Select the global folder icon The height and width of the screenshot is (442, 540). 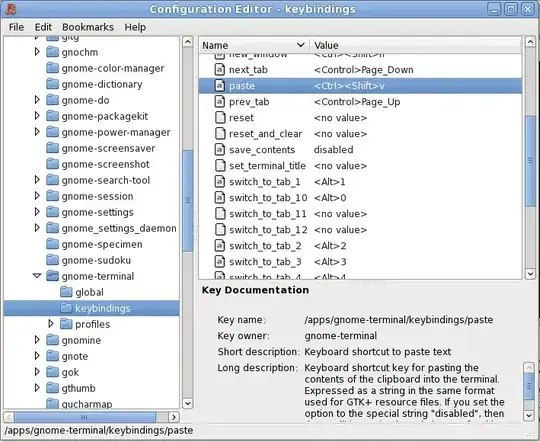[66, 292]
